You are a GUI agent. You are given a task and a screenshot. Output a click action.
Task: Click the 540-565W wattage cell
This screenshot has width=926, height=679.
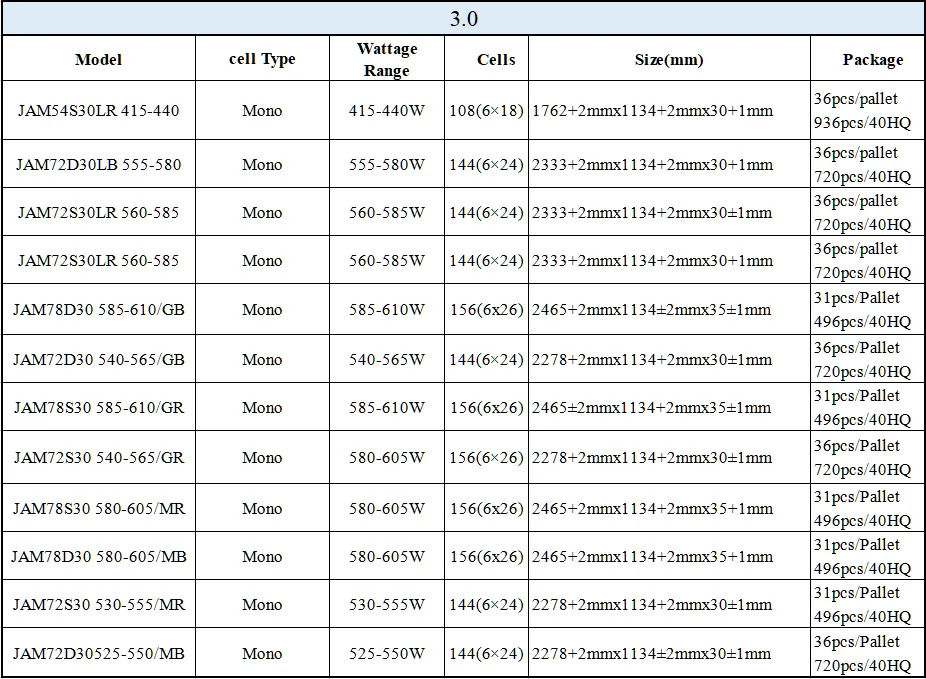(x=387, y=359)
